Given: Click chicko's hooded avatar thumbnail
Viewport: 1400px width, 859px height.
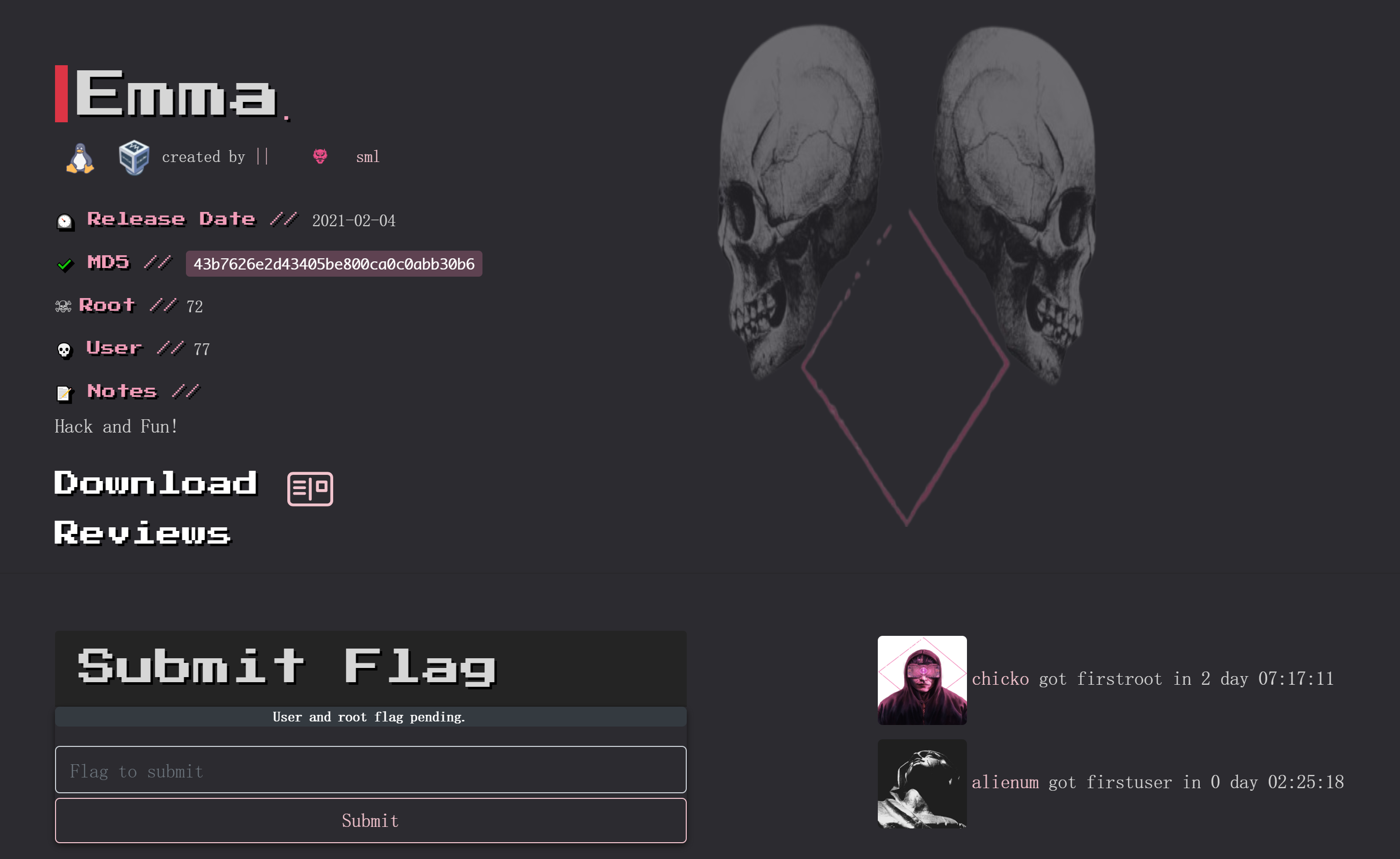Looking at the screenshot, I should click(x=922, y=680).
